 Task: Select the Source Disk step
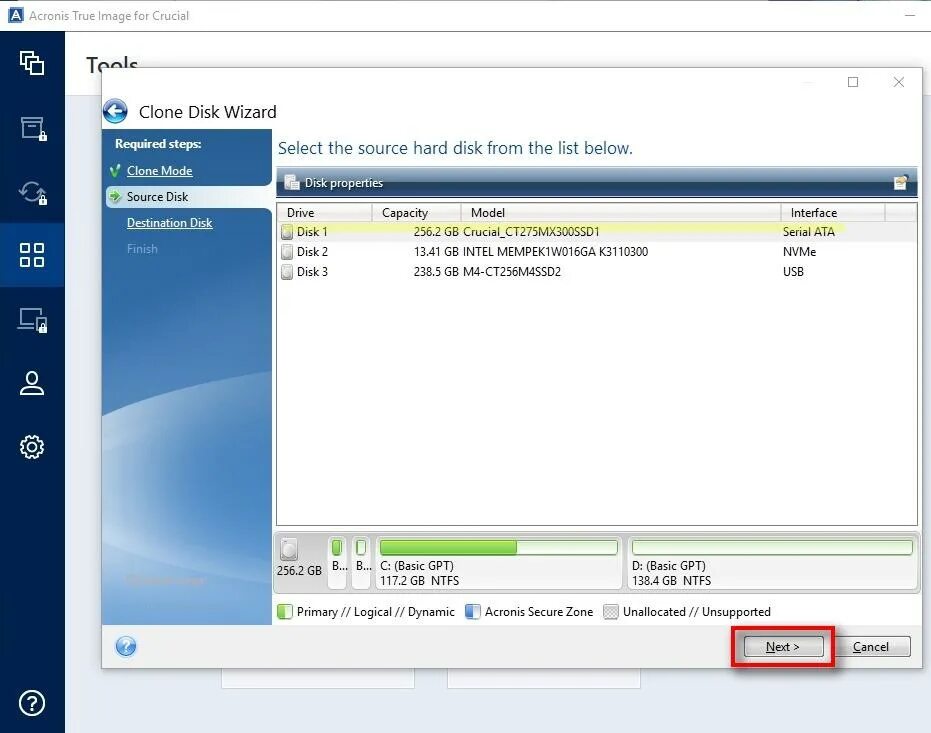(157, 197)
